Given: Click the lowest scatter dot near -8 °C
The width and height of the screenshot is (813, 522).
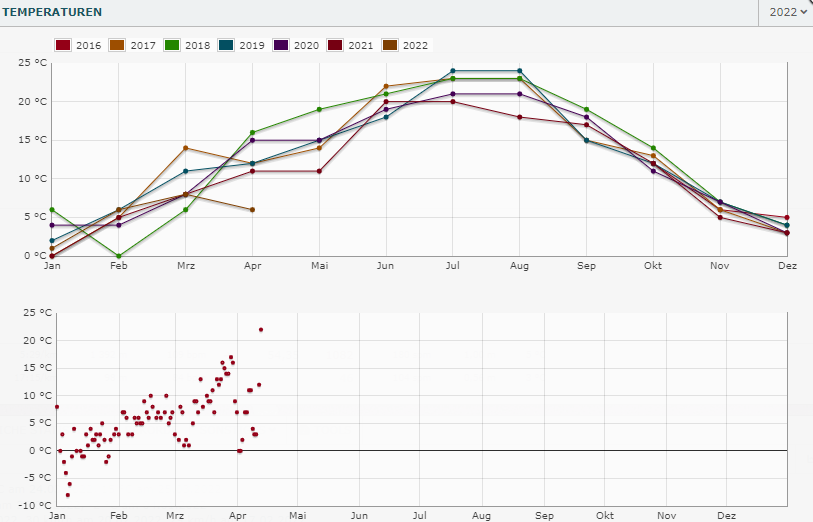Looking at the screenshot, I should point(68,495).
